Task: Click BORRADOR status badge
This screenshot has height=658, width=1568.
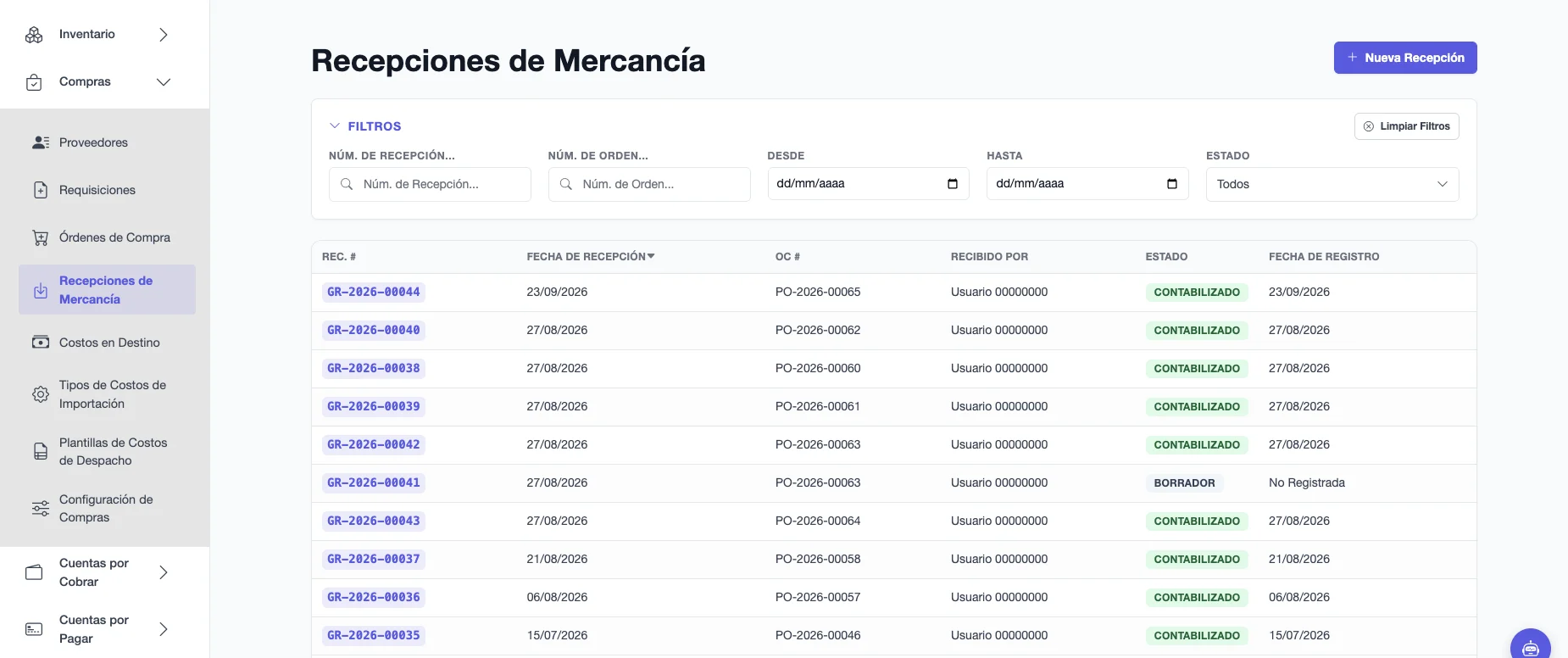Action: [1184, 482]
